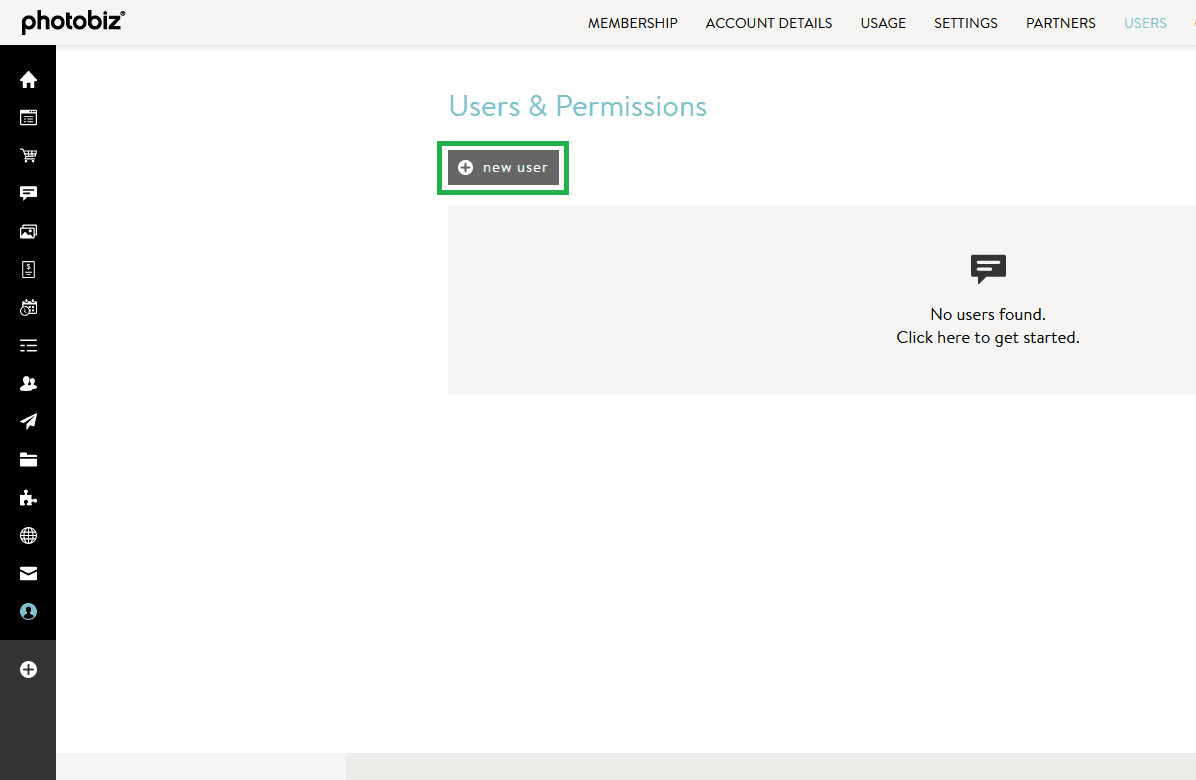The height and width of the screenshot is (780, 1196).
Task: Click the chat message bubble icon
Action: 28,193
